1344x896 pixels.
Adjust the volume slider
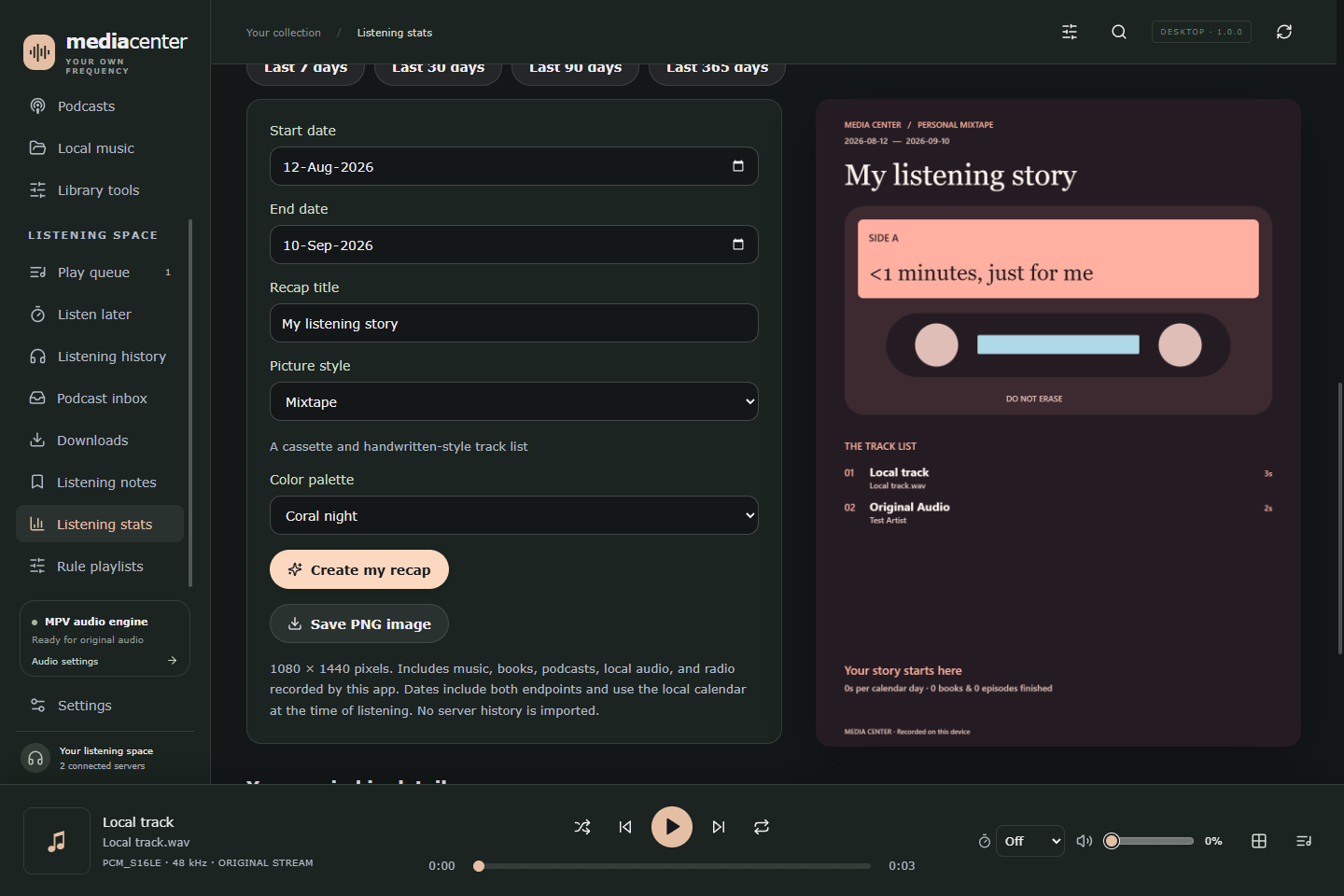tap(1149, 841)
